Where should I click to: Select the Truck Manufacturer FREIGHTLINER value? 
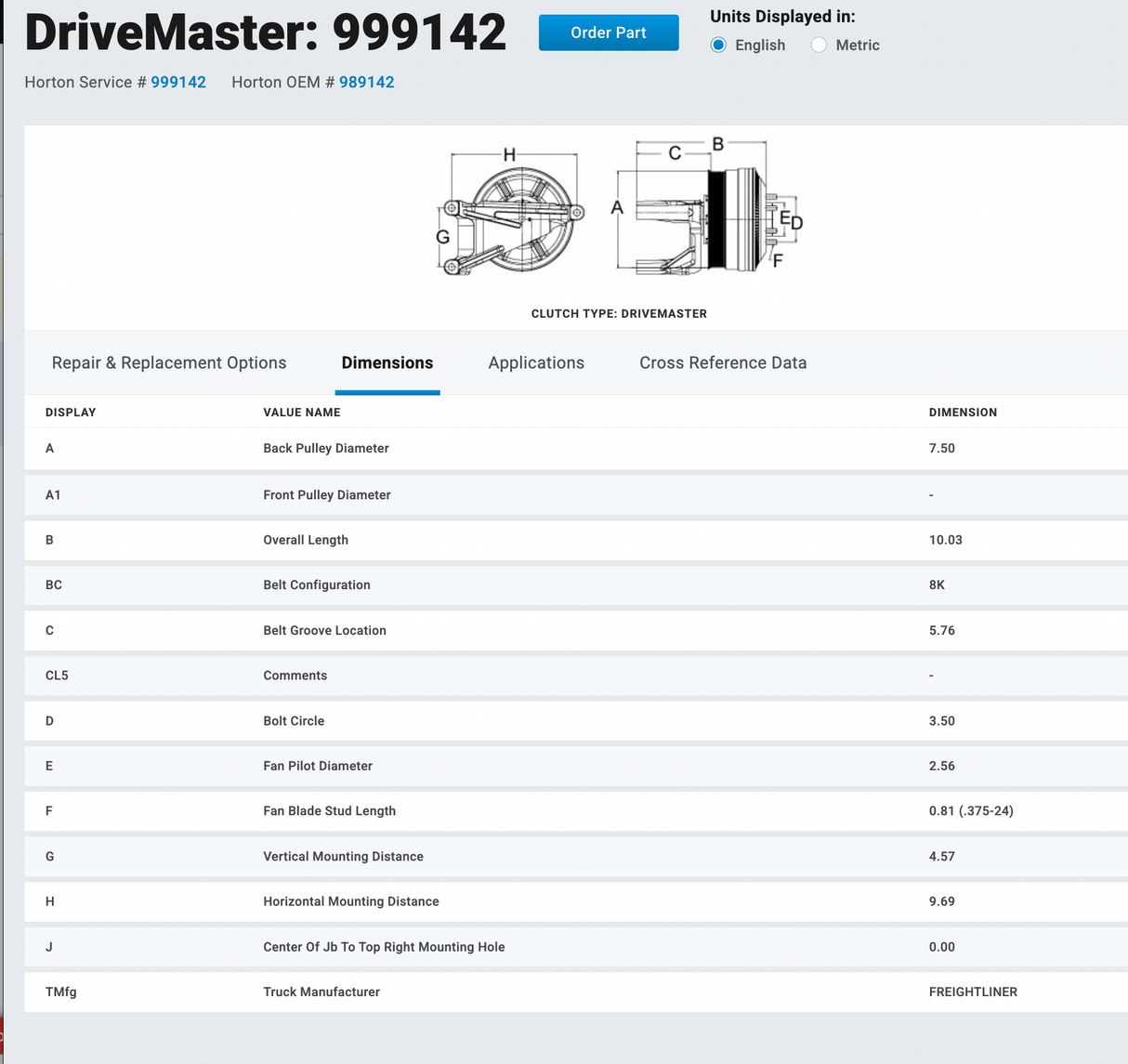click(x=973, y=992)
